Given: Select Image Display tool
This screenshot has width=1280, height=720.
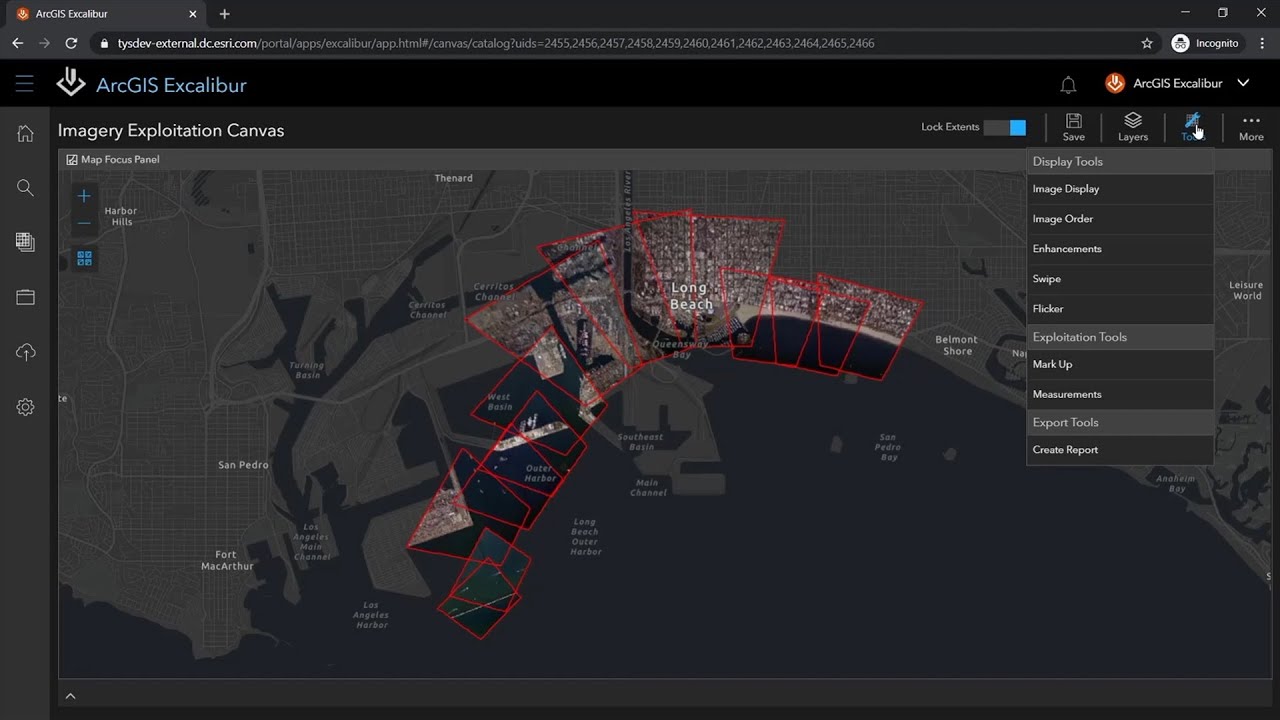Looking at the screenshot, I should [1120, 189].
